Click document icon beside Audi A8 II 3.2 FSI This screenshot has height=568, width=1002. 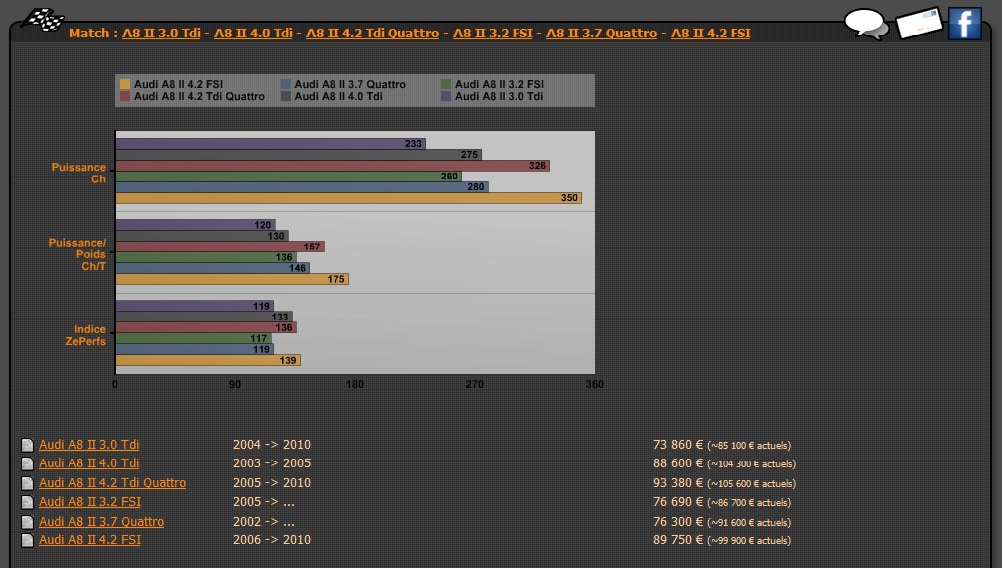[x=27, y=502]
